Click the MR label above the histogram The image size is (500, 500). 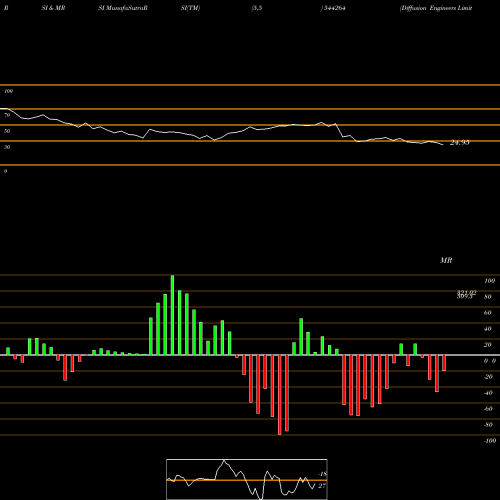point(446,260)
